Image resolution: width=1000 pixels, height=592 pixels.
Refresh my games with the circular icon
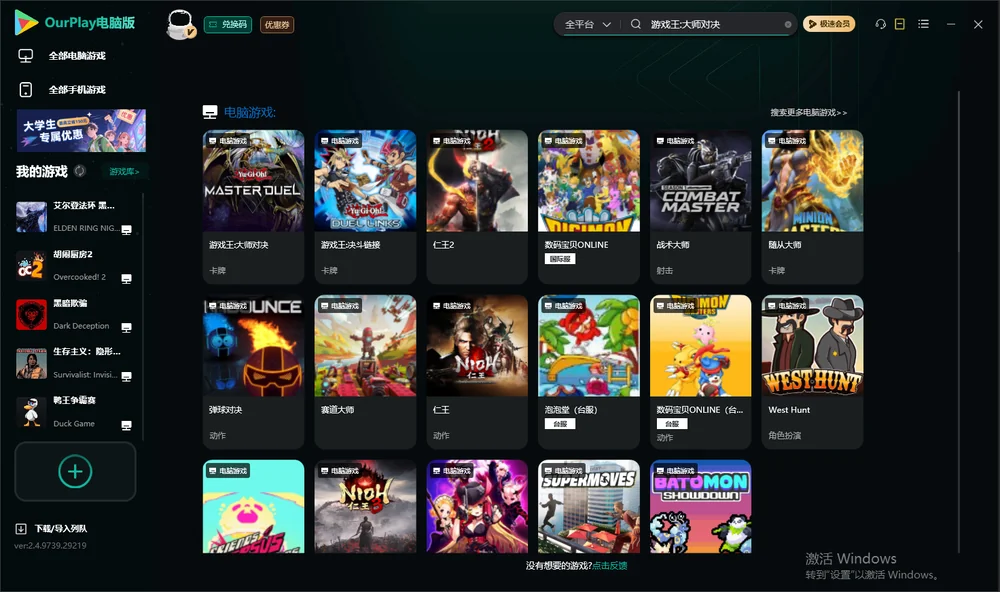[x=80, y=171]
